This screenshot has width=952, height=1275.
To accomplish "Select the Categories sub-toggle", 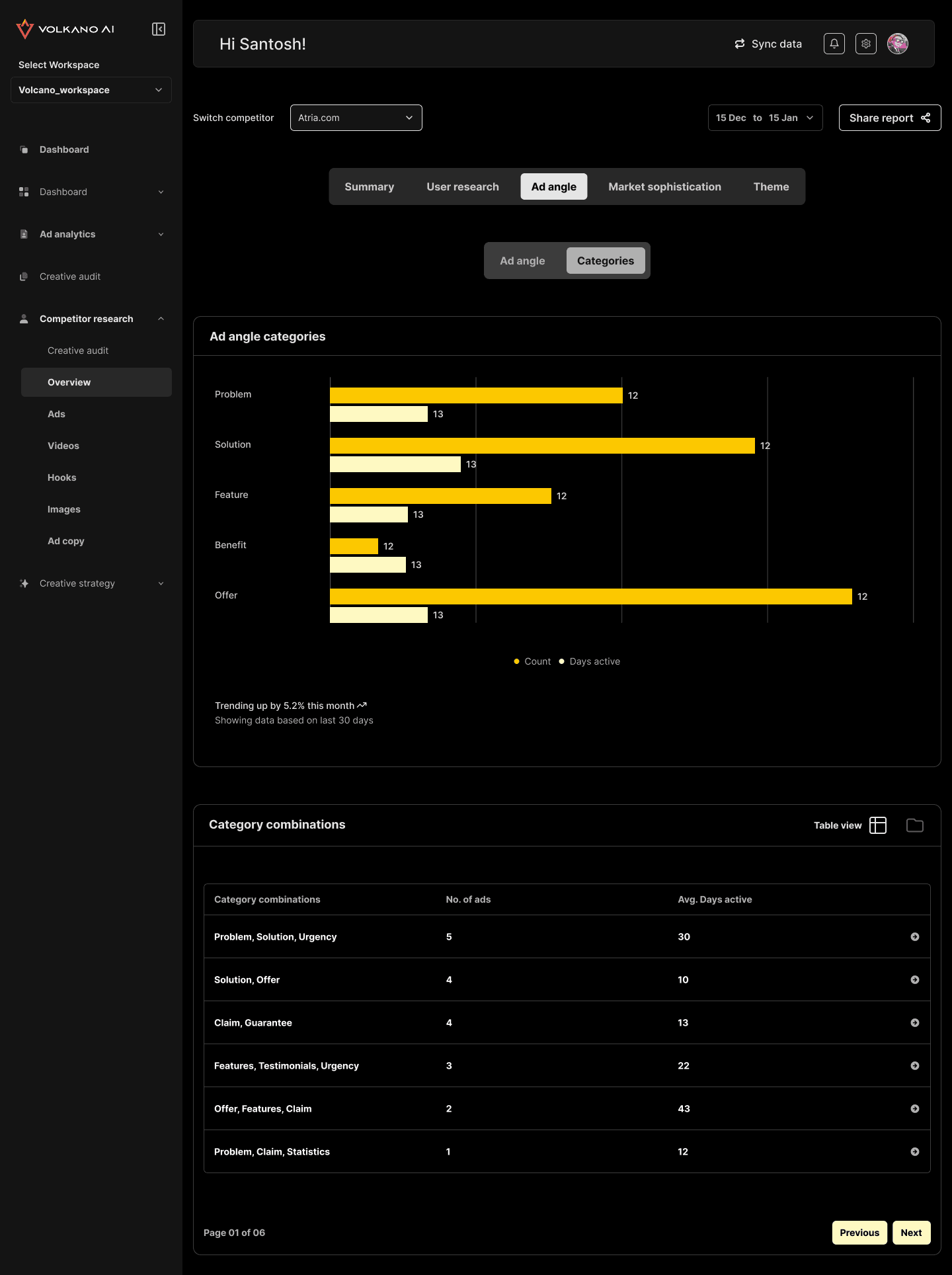I will [606, 261].
